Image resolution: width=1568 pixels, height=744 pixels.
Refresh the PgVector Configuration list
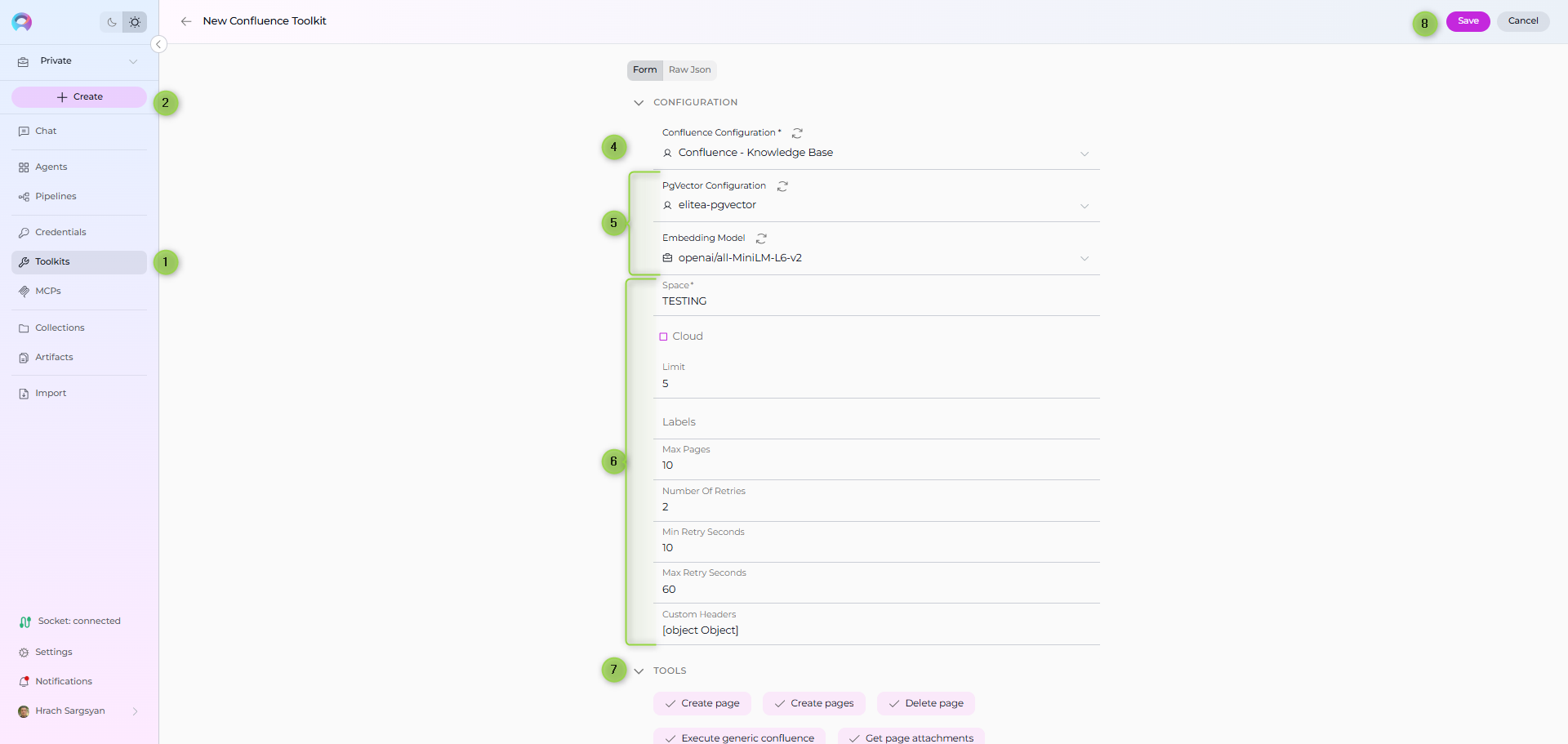[x=782, y=186]
